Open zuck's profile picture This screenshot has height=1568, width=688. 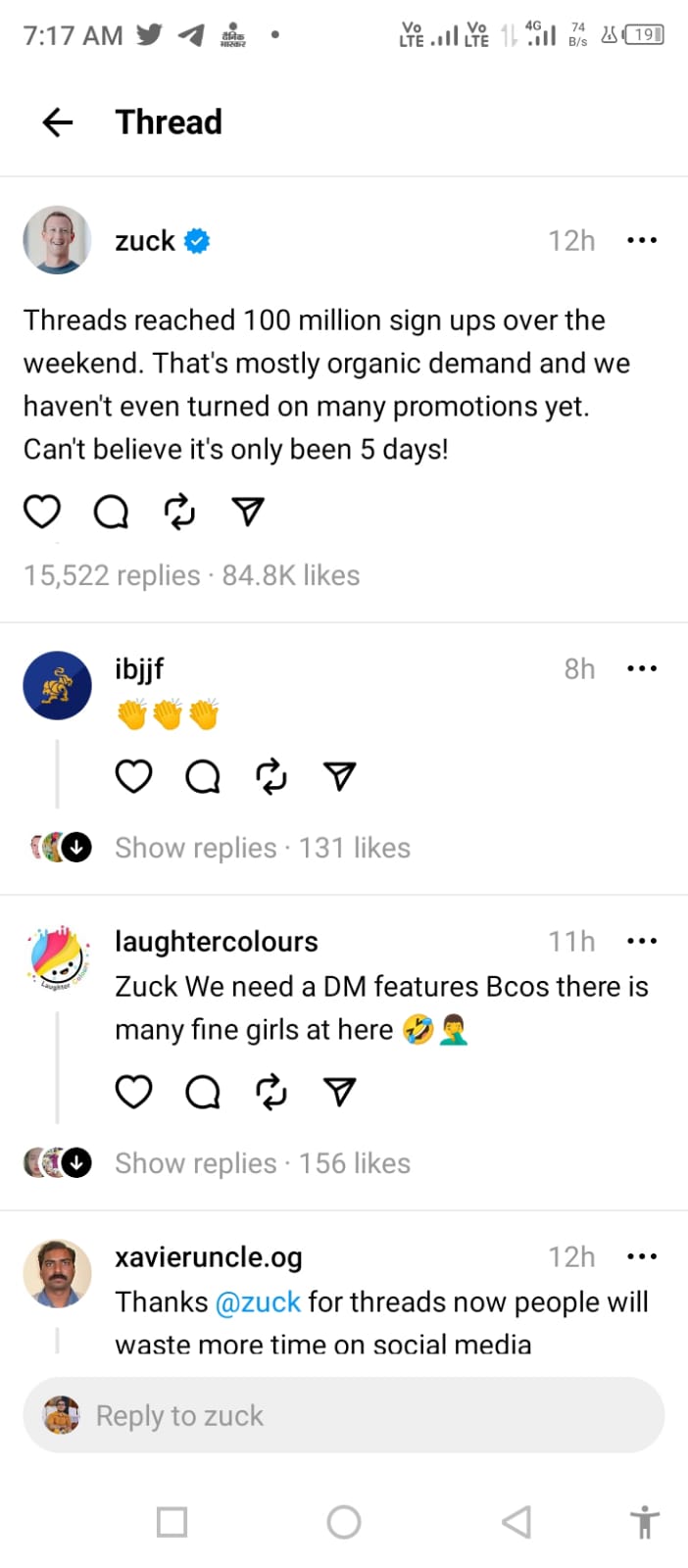57,240
